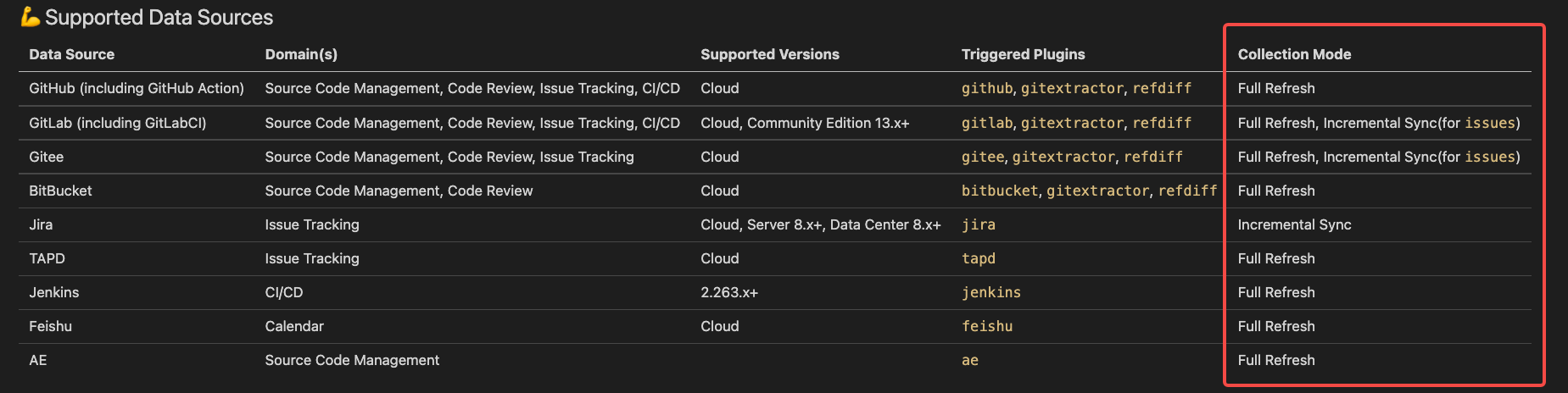
Task: Open the bitbucket plugin link
Action: (1000, 191)
